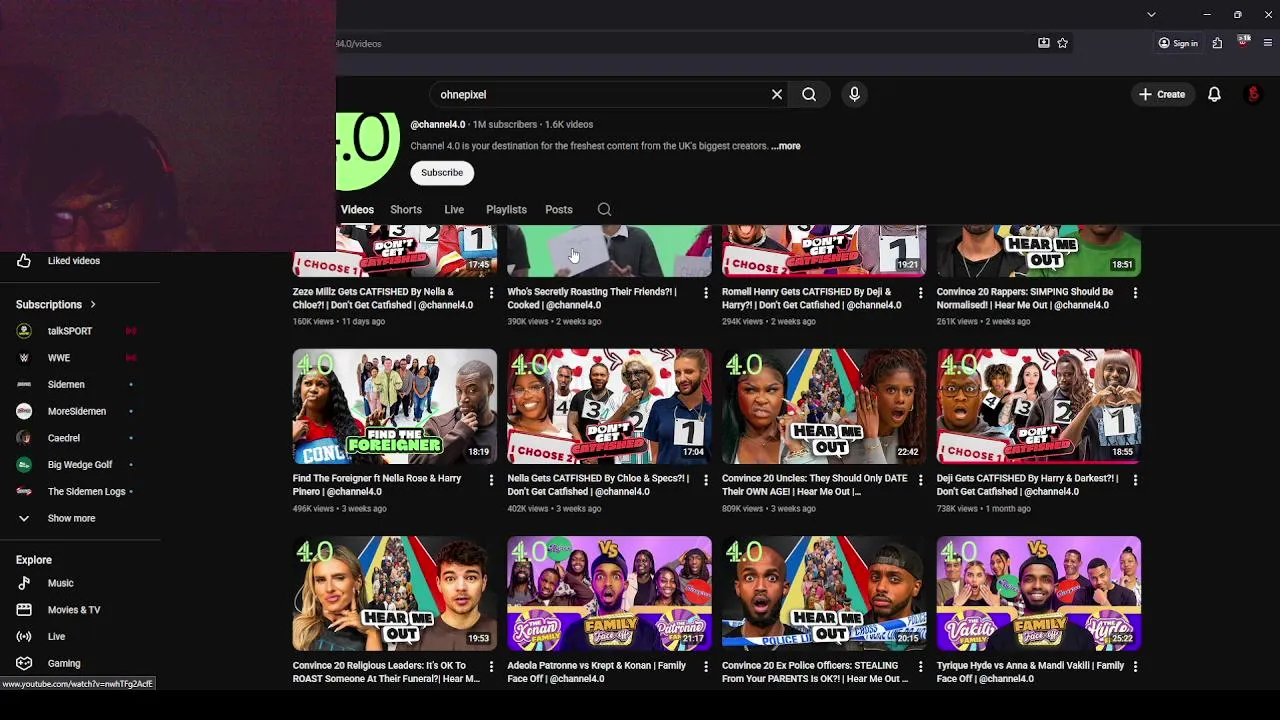Viewport: 1280px width, 720px height.
Task: Switch to the Live tab
Action: 454,209
